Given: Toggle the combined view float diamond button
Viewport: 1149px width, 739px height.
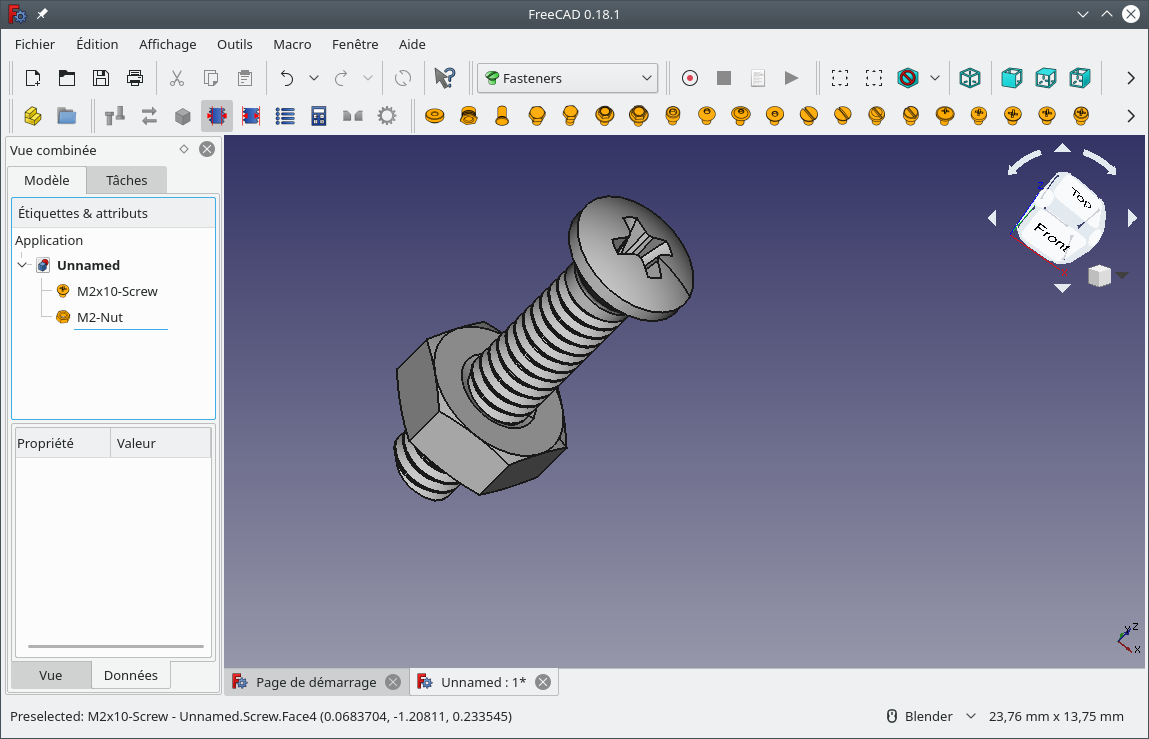Looking at the screenshot, I should pyautogui.click(x=184, y=149).
